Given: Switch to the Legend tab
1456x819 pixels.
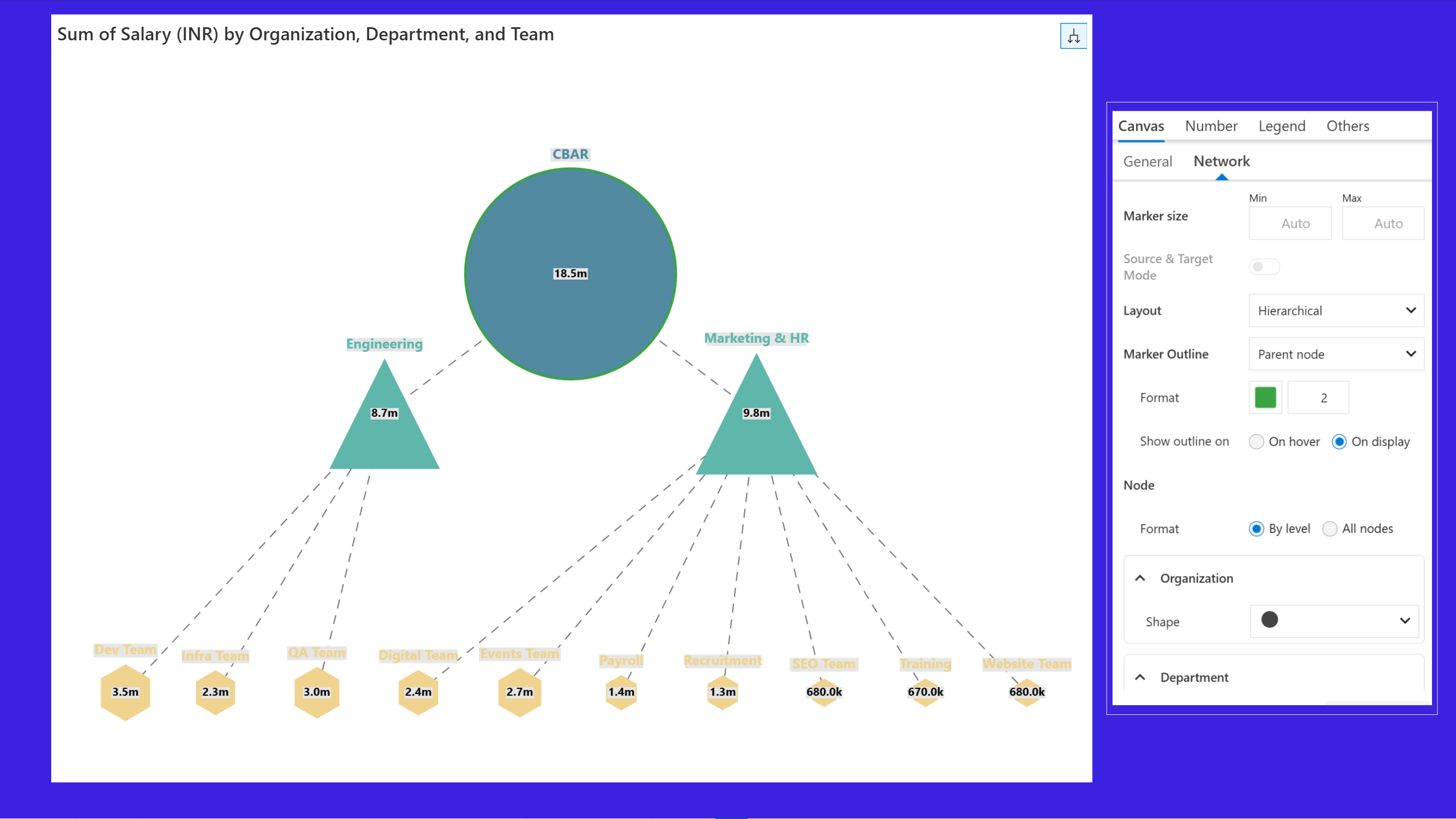Looking at the screenshot, I should tap(1281, 126).
